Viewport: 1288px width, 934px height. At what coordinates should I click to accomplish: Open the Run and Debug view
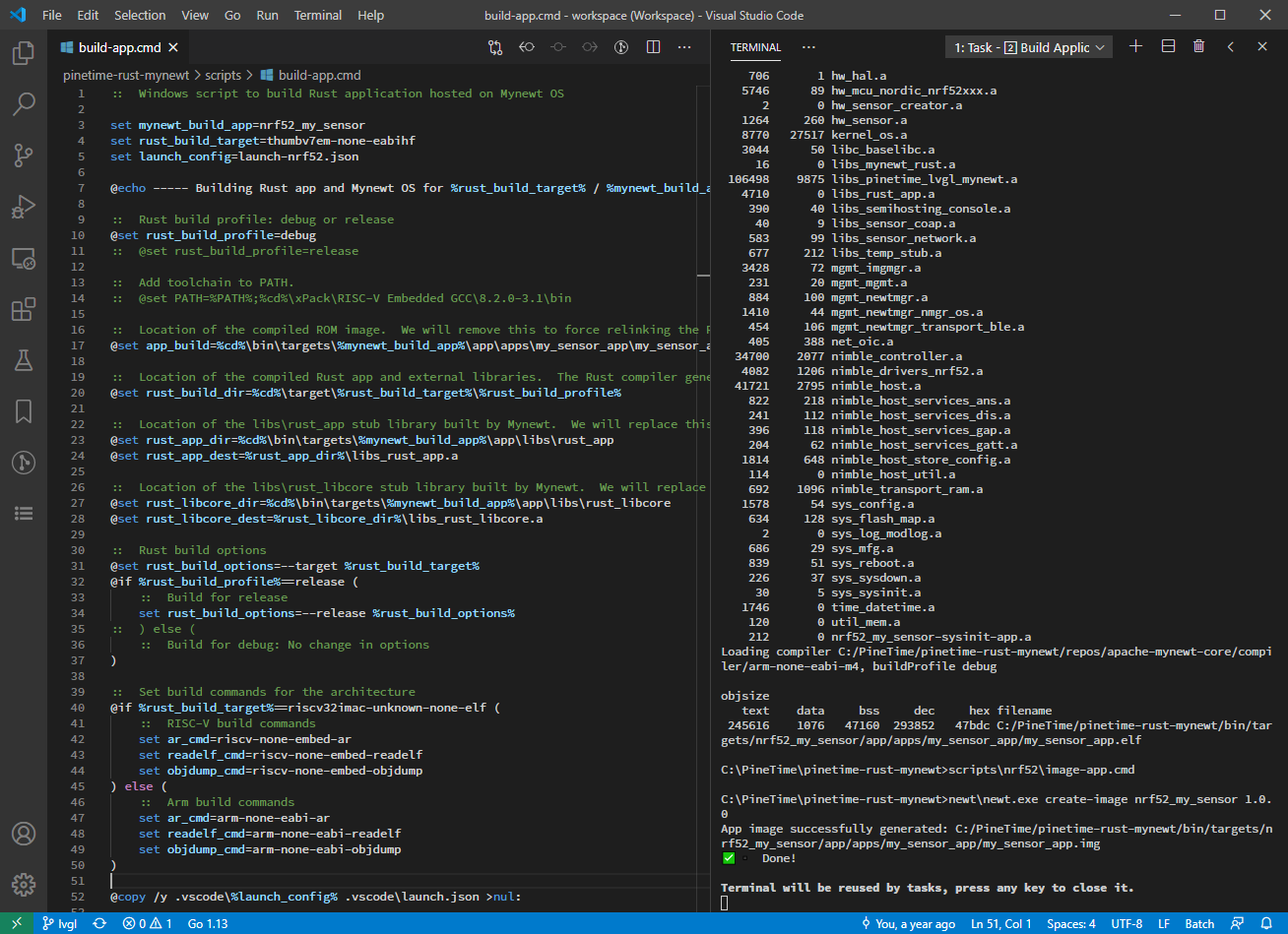point(24,207)
